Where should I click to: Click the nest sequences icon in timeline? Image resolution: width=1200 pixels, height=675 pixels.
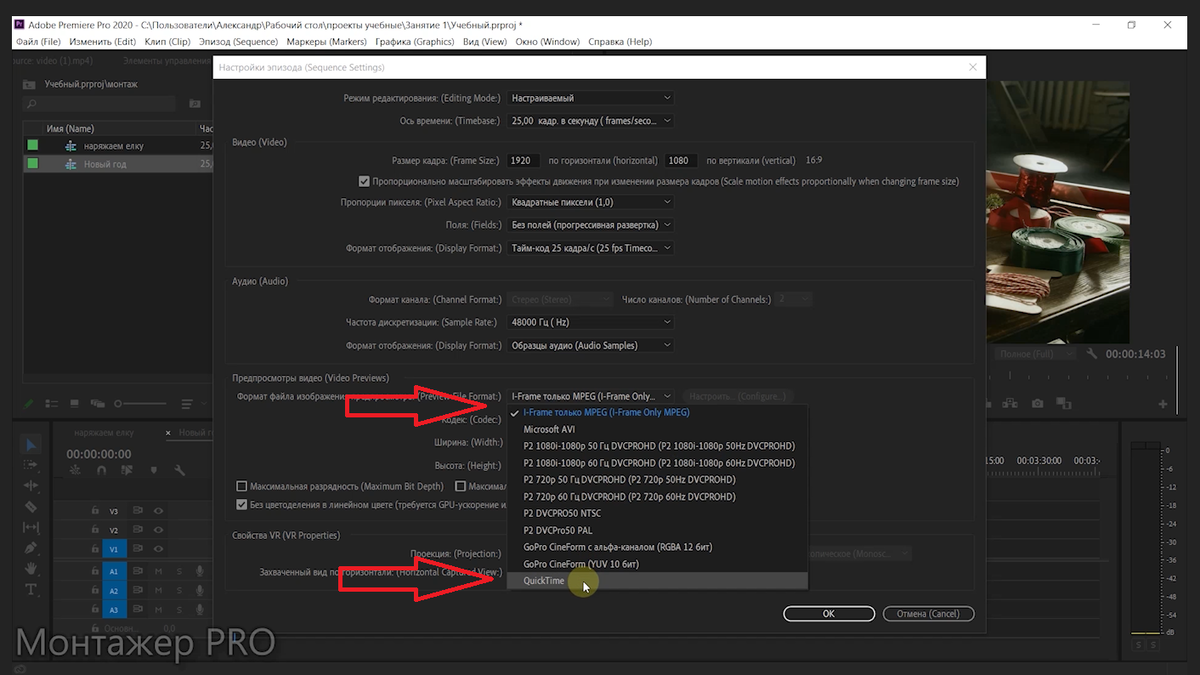click(74, 470)
